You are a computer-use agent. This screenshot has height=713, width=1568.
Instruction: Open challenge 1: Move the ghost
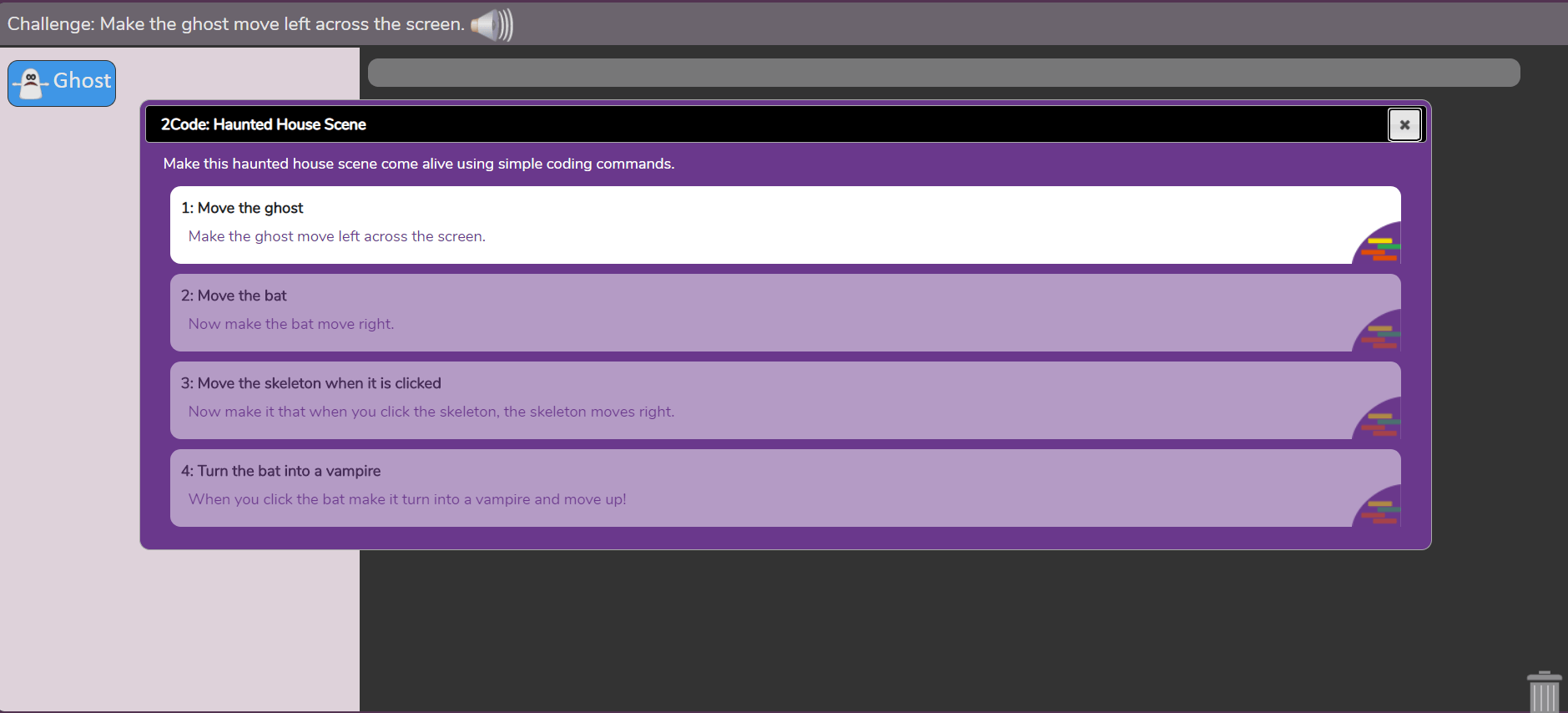click(785, 225)
